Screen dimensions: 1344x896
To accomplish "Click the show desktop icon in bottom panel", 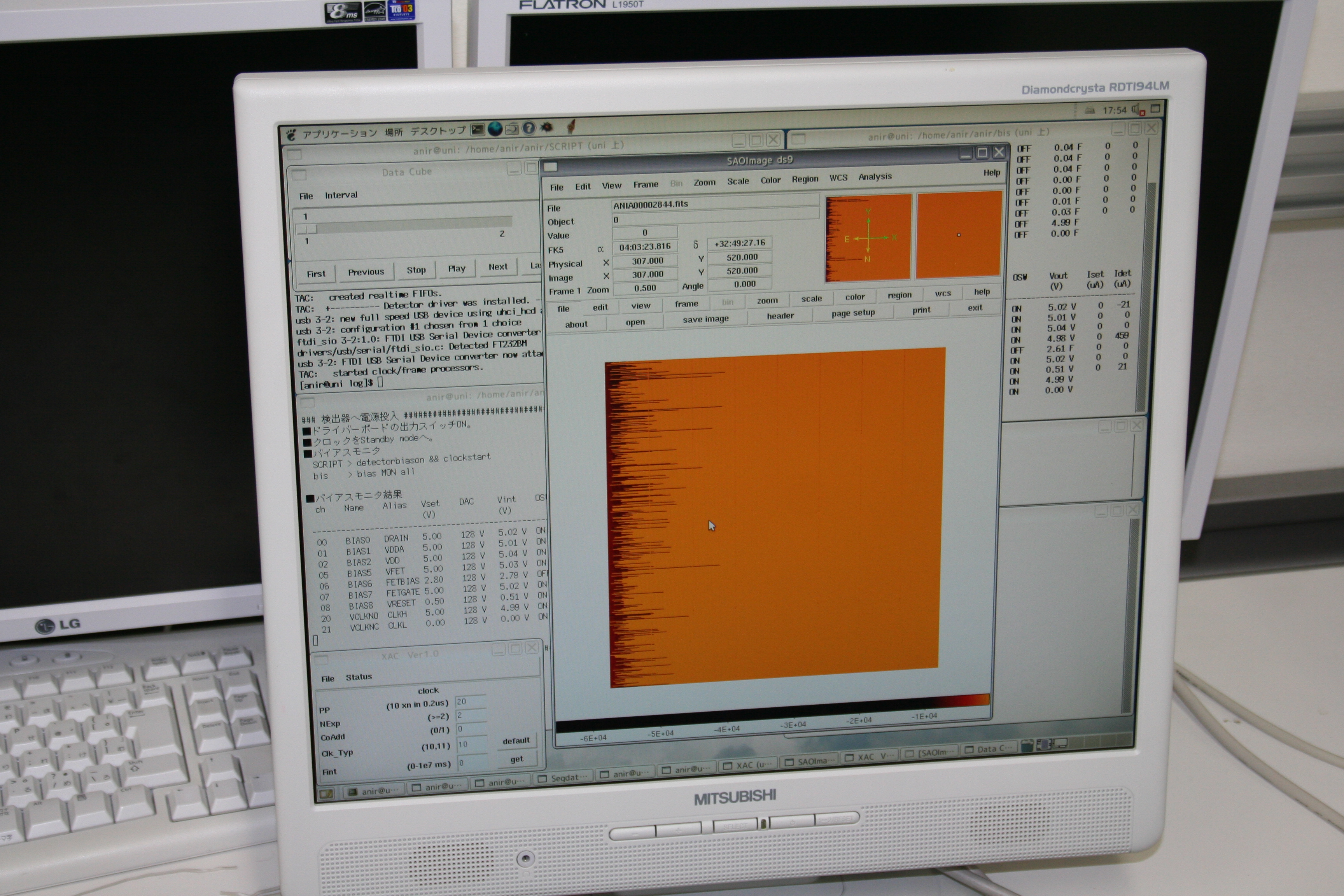I will 326,794.
